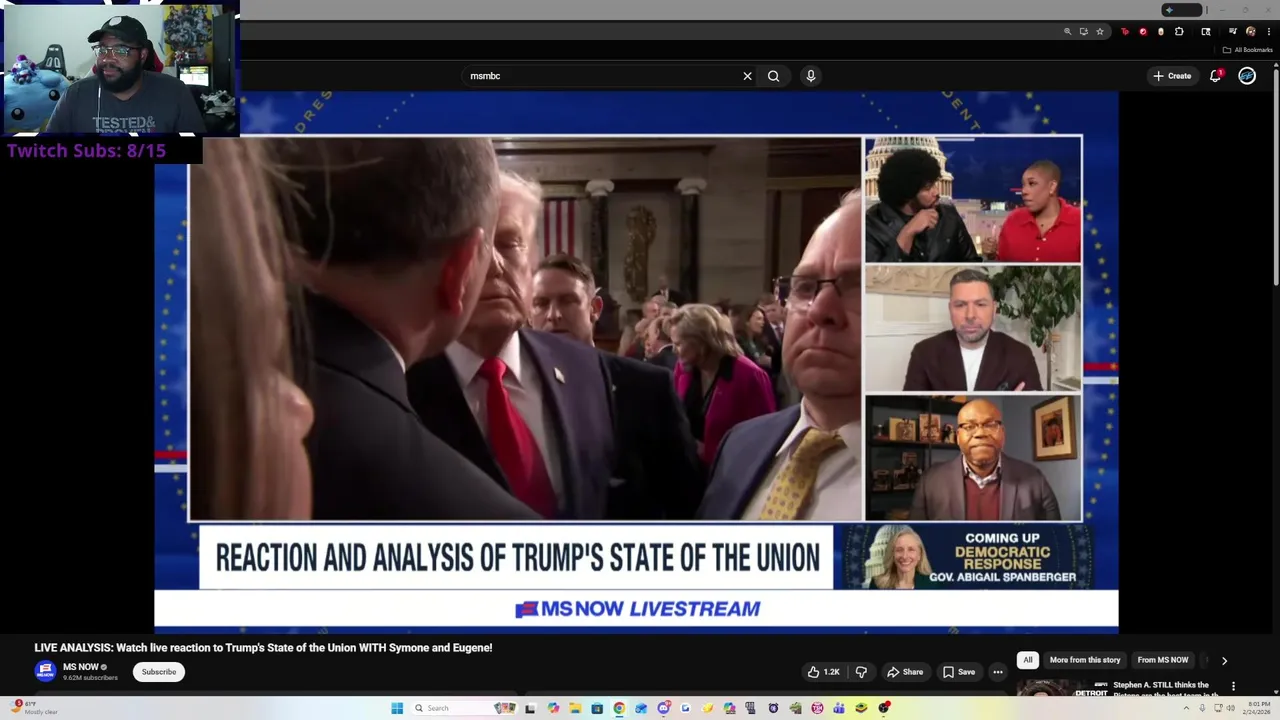Open the Windows Start menu
1280x720 pixels.
(397, 708)
